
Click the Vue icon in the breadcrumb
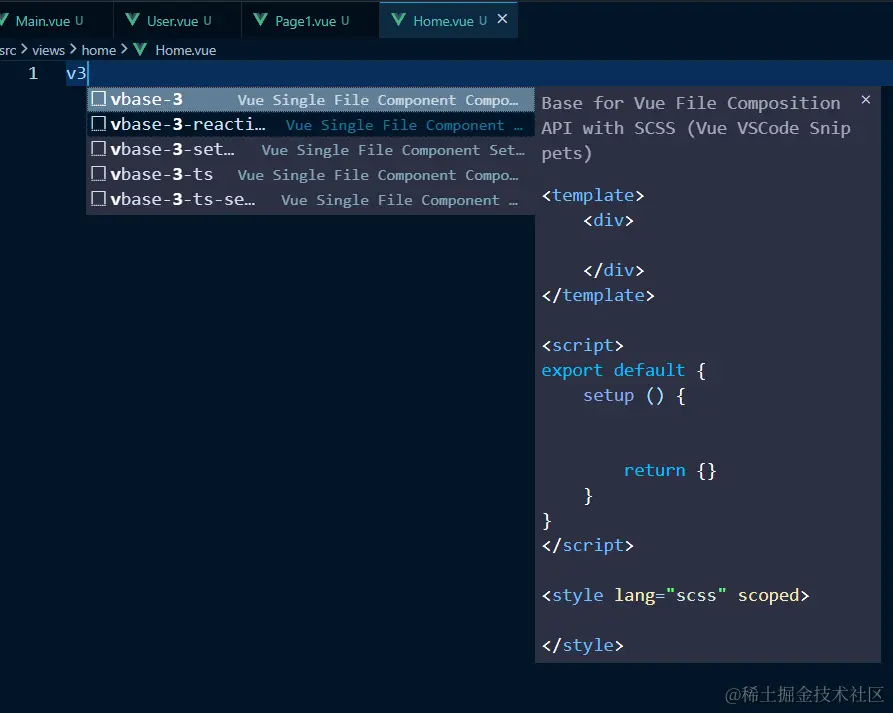140,50
